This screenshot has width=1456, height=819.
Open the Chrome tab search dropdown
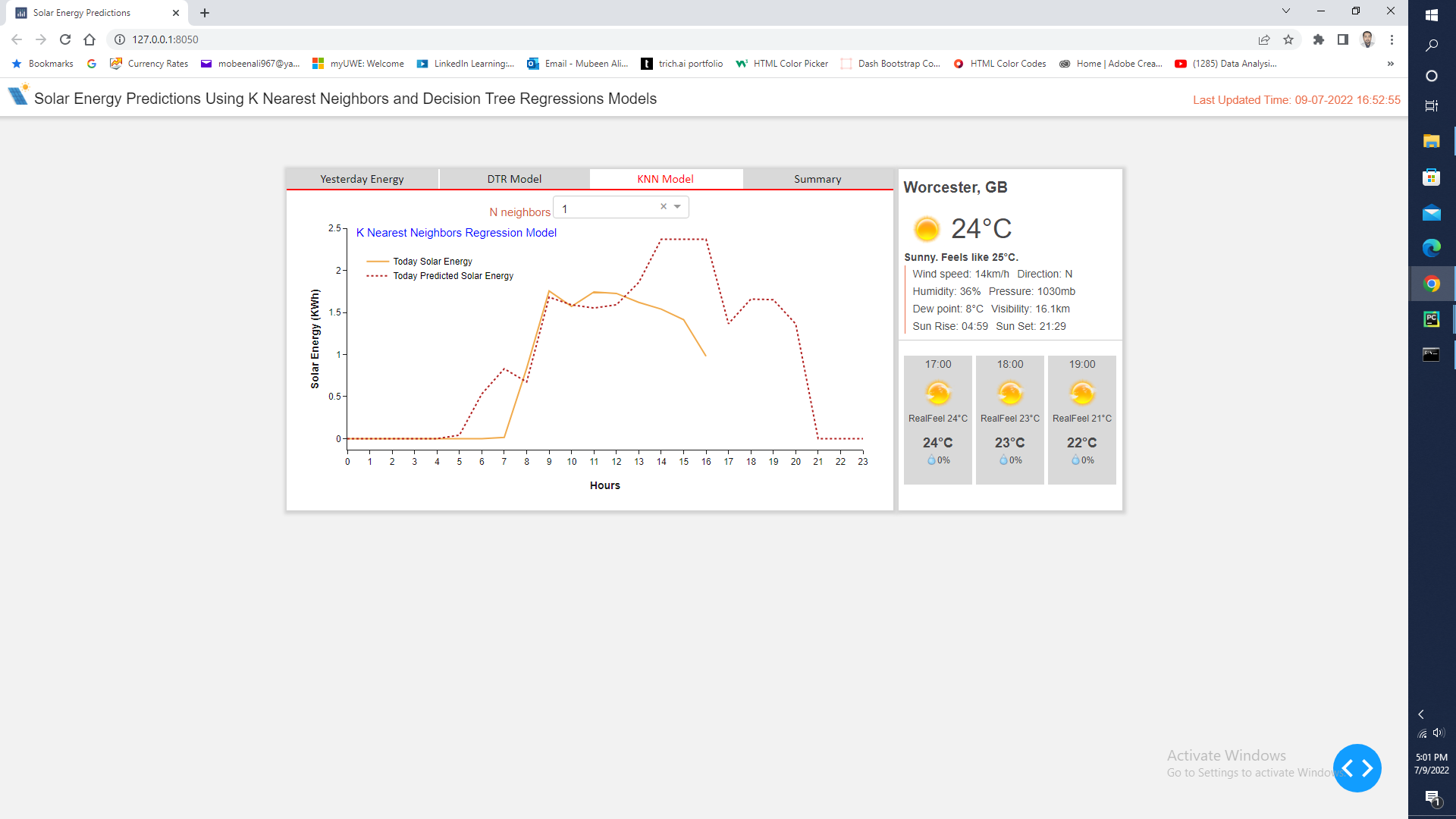(1286, 11)
